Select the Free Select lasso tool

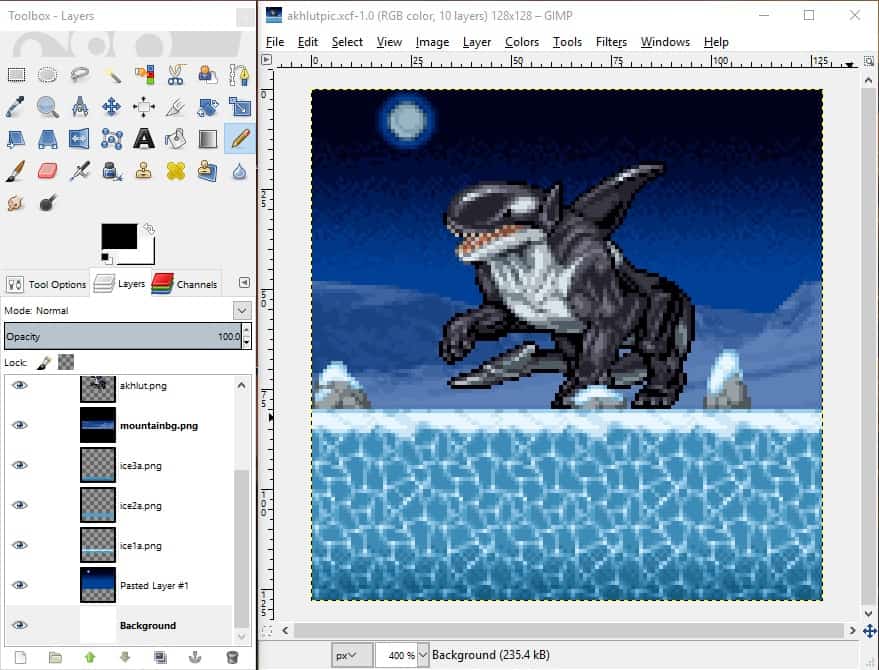tap(80, 75)
